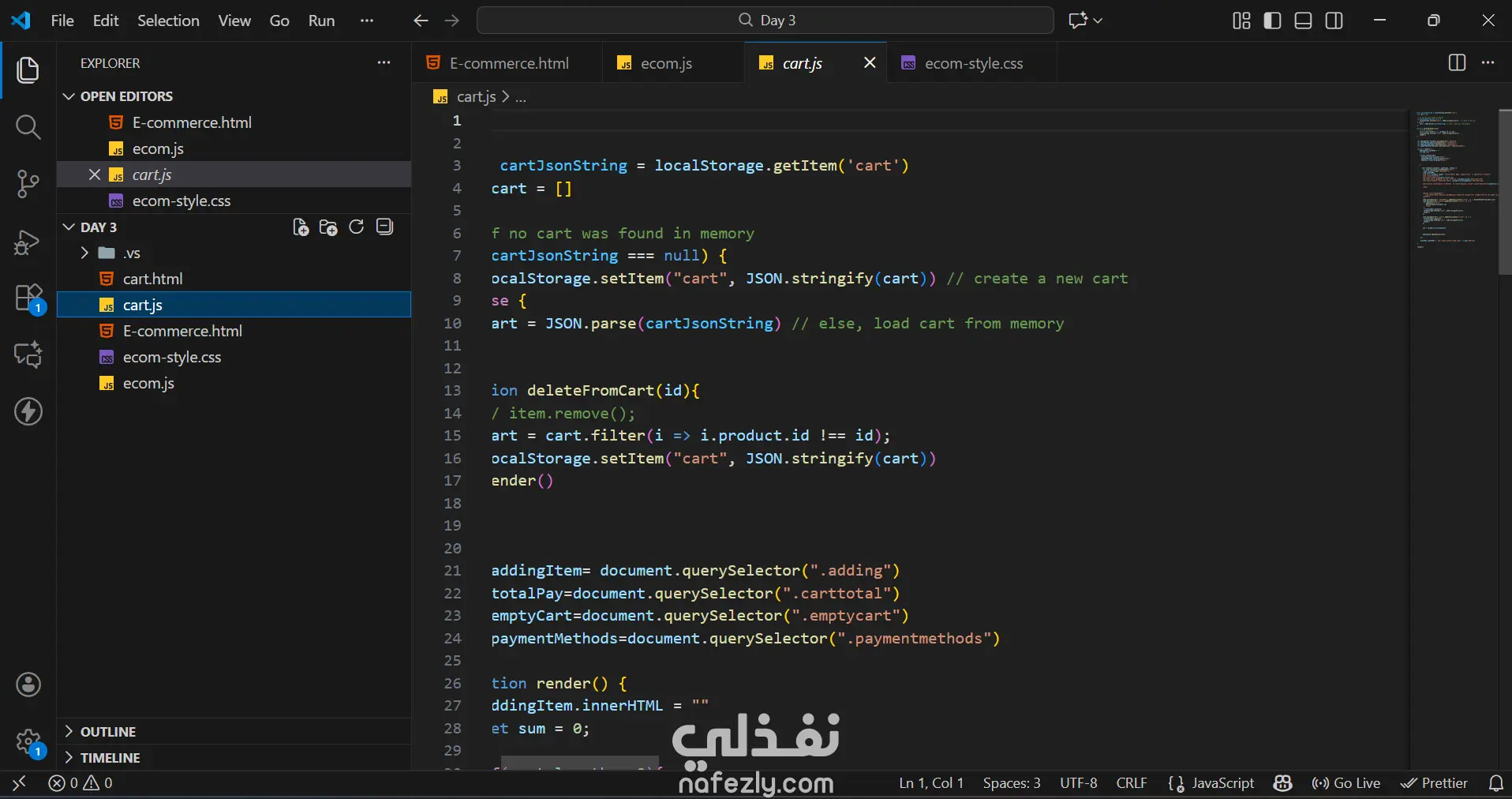Open the Run and Debug view
The width and height of the screenshot is (1512, 799).
click(28, 242)
